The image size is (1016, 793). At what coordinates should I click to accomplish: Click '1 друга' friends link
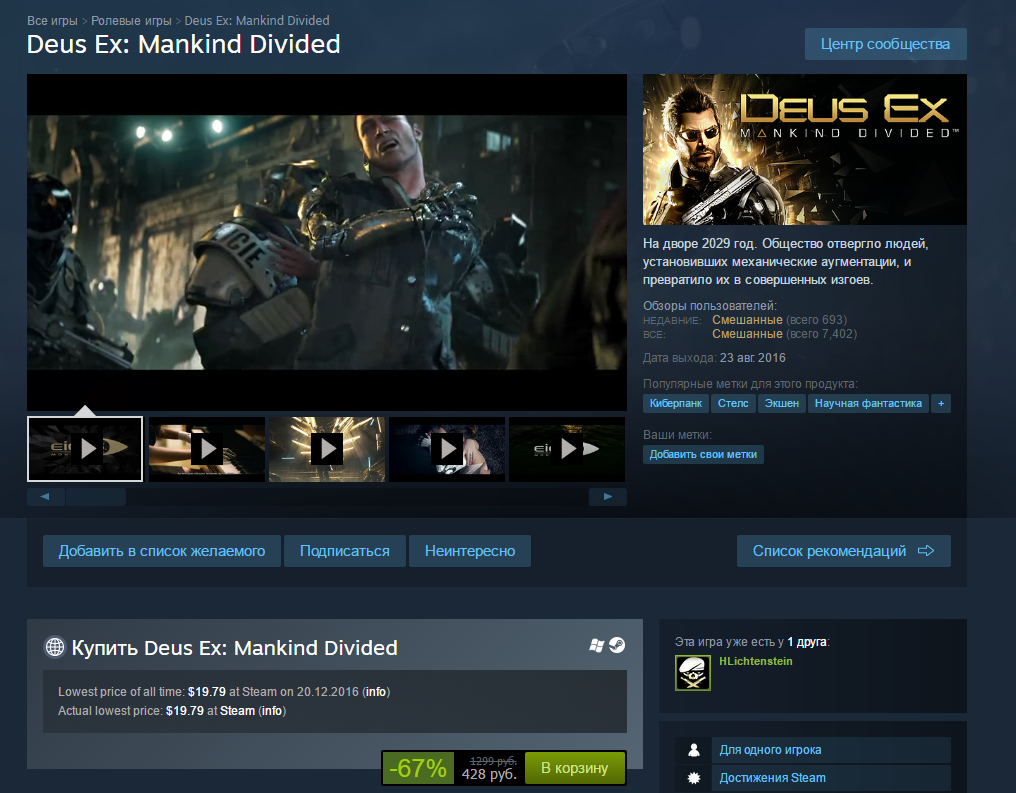pos(807,642)
